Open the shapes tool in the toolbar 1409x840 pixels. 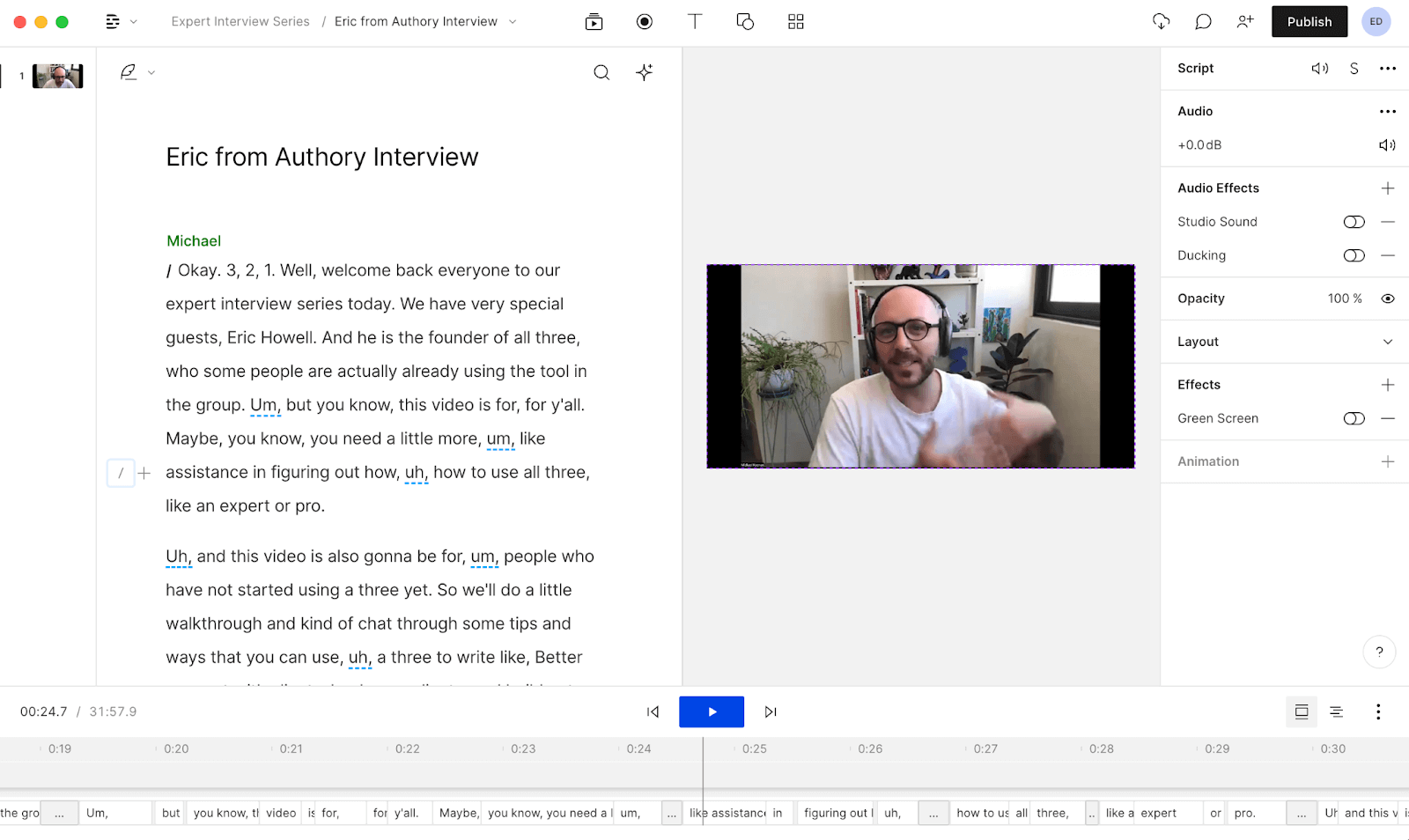(745, 21)
